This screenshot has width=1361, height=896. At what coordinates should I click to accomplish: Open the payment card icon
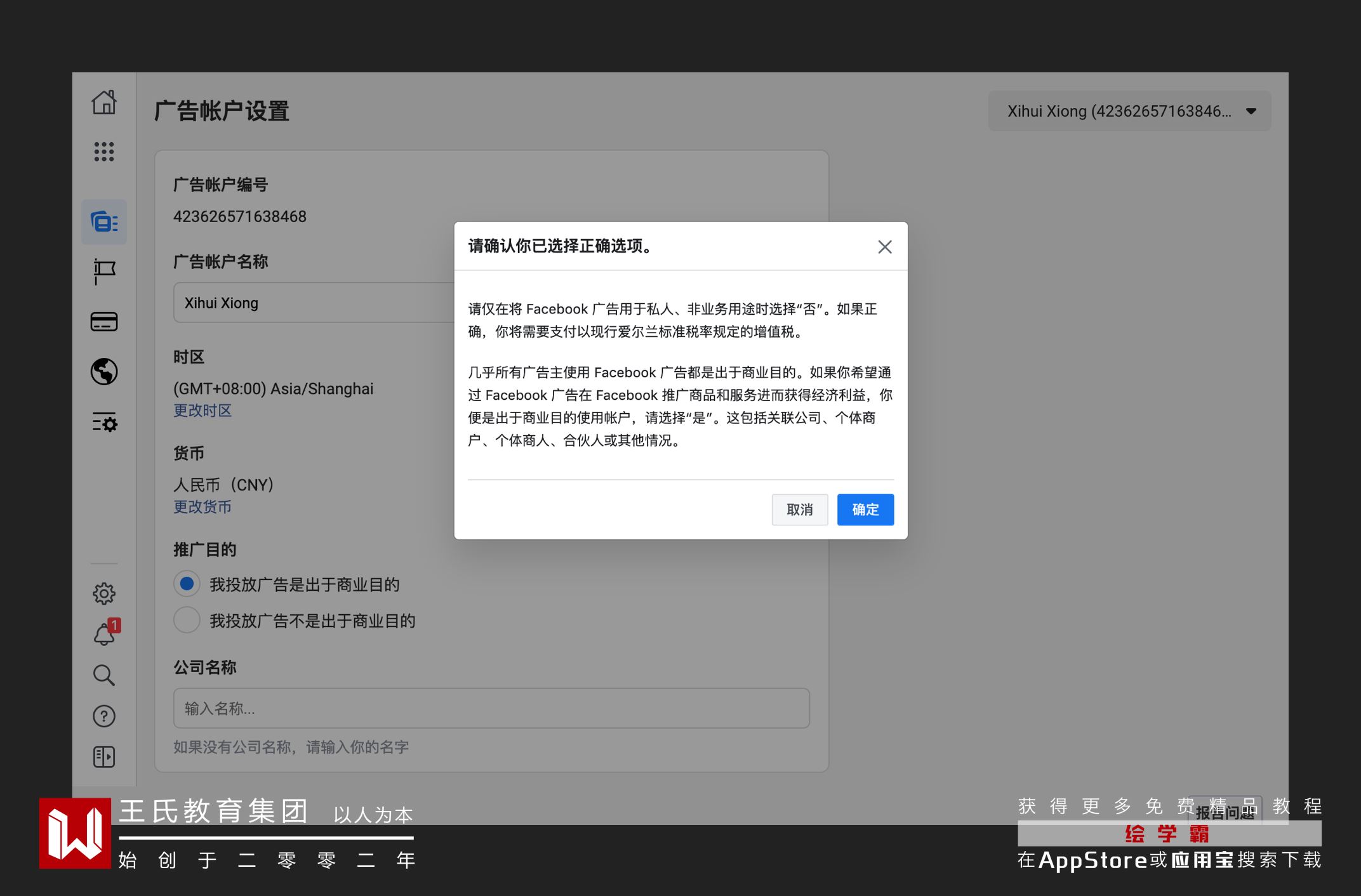click(104, 322)
